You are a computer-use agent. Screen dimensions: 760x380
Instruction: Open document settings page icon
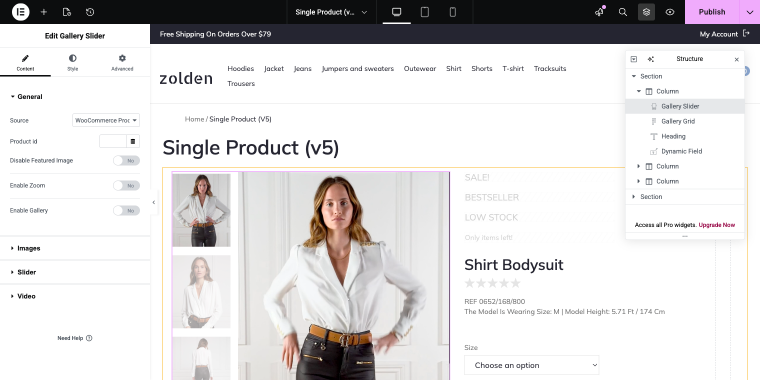coord(67,12)
